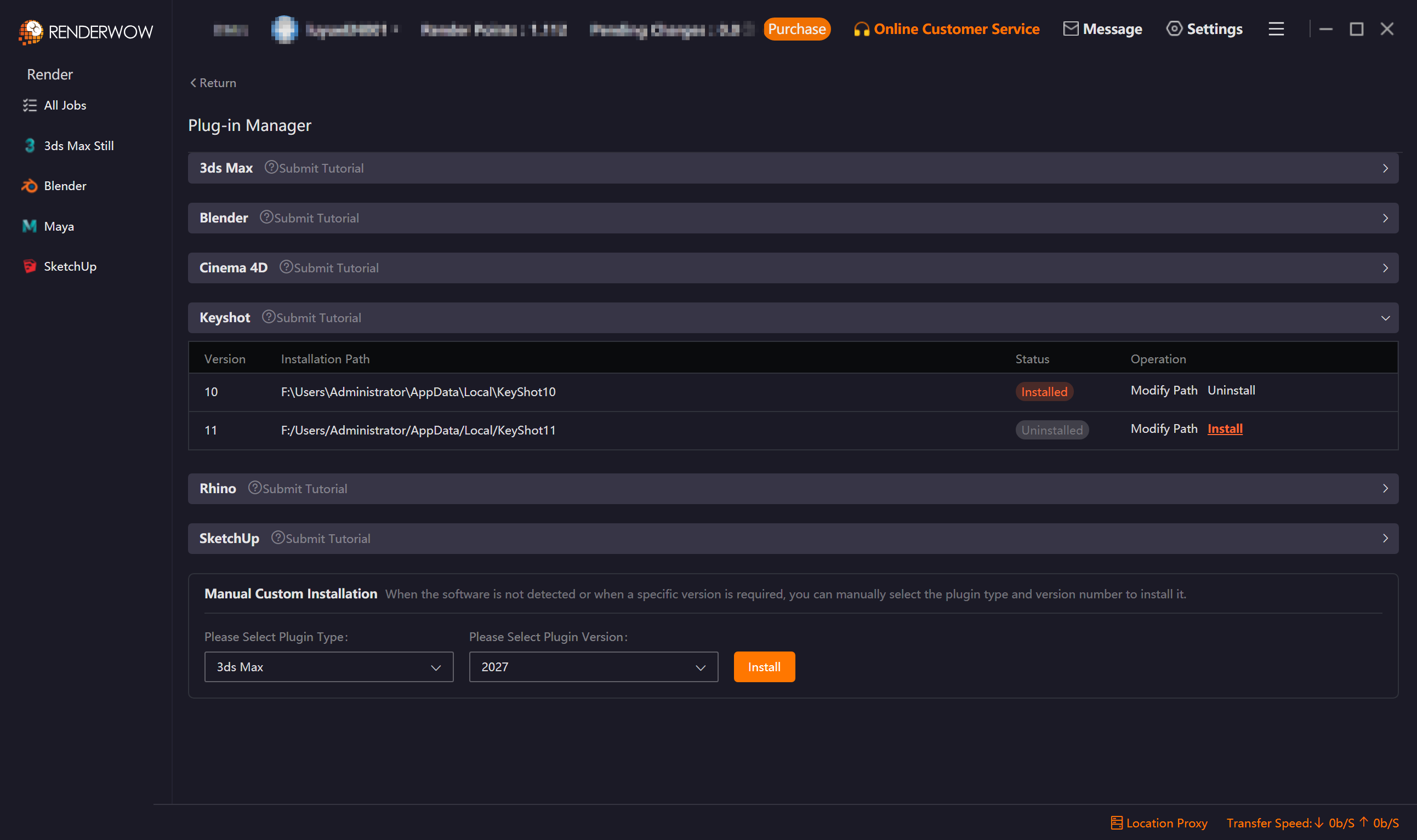Expand the 3ds Max section chevron

[1385, 168]
